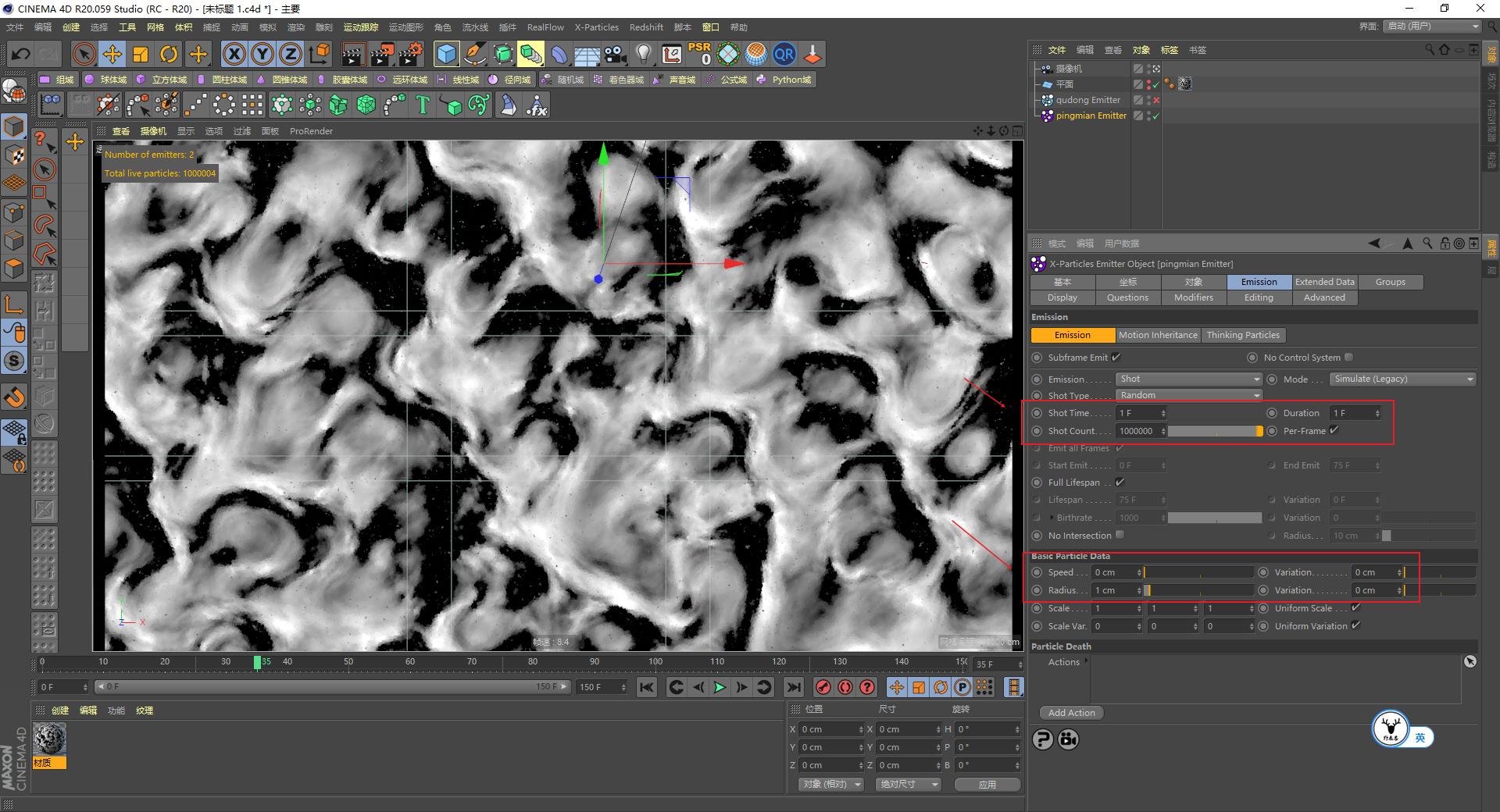Image resolution: width=1500 pixels, height=812 pixels.
Task: Open the Emission Shot dropdown
Action: (x=1187, y=379)
